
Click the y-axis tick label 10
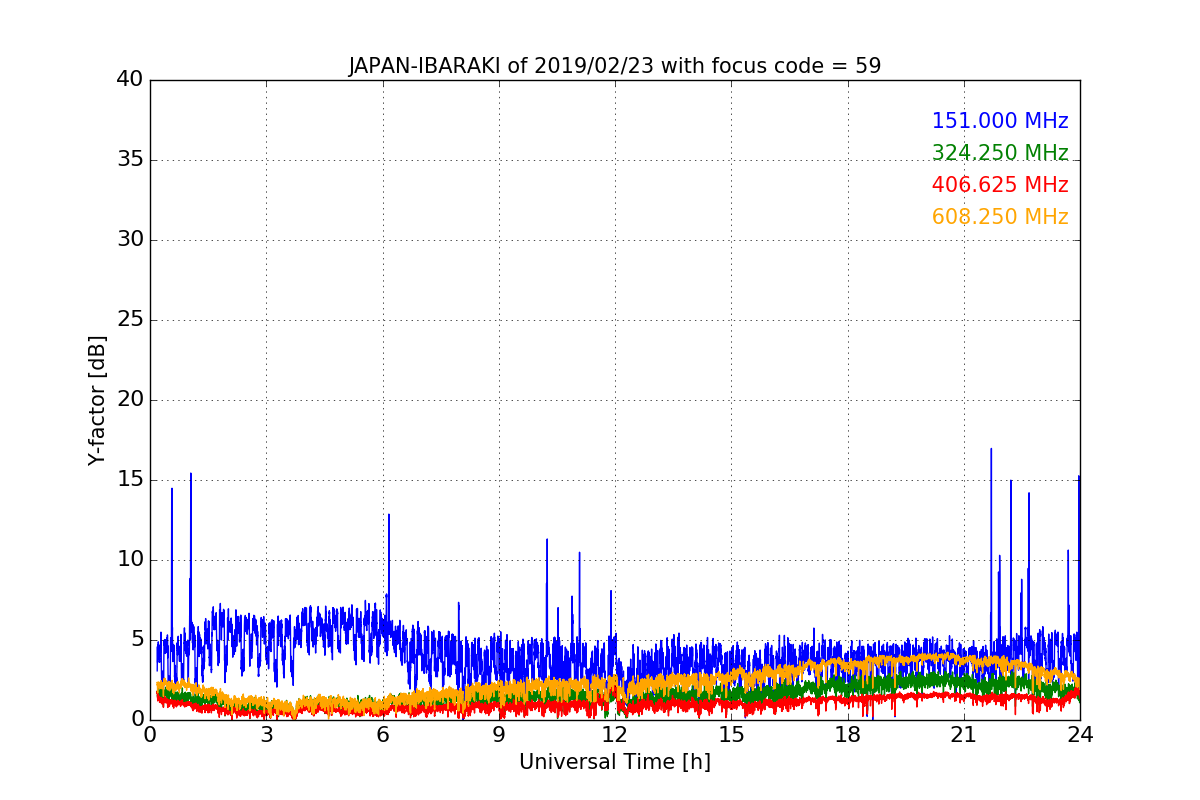(x=130, y=560)
